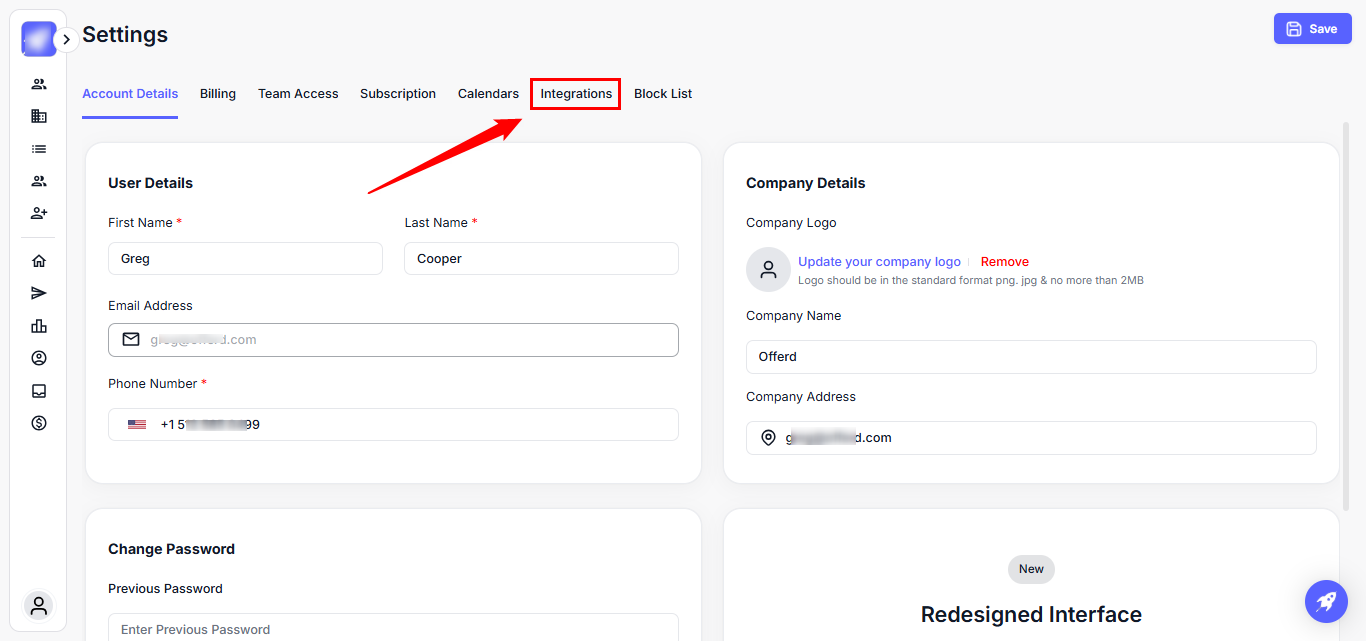Click the add-person icon in sidebar
This screenshot has width=1366, height=641.
[x=39, y=213]
